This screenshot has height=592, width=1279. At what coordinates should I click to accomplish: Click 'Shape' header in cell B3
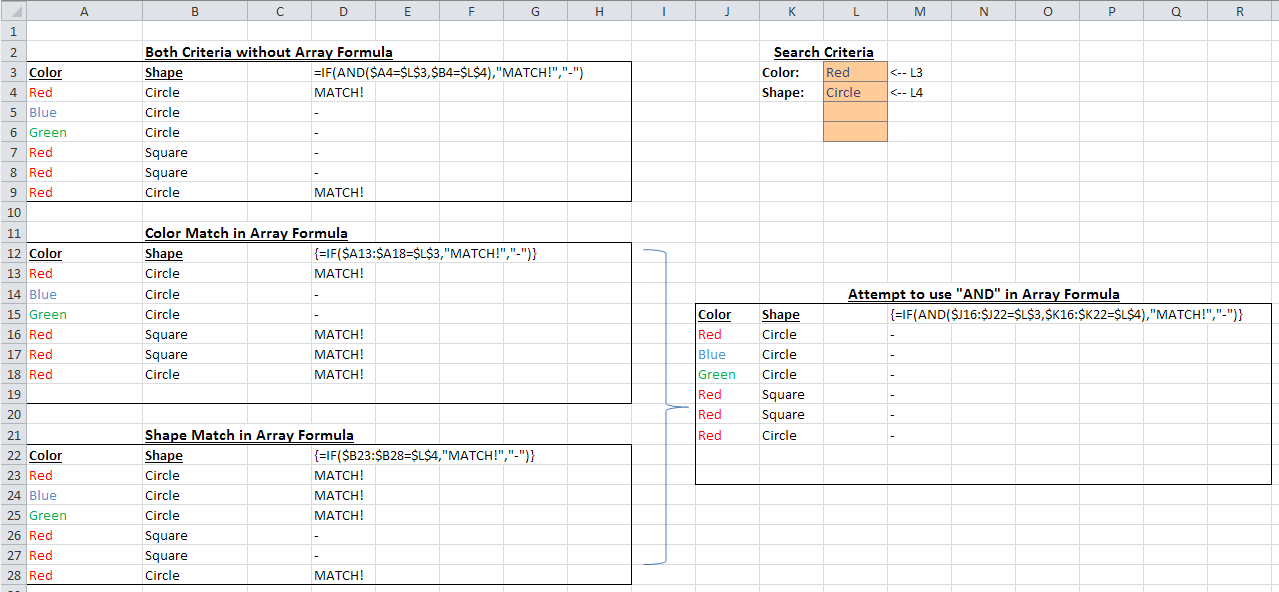click(x=164, y=72)
